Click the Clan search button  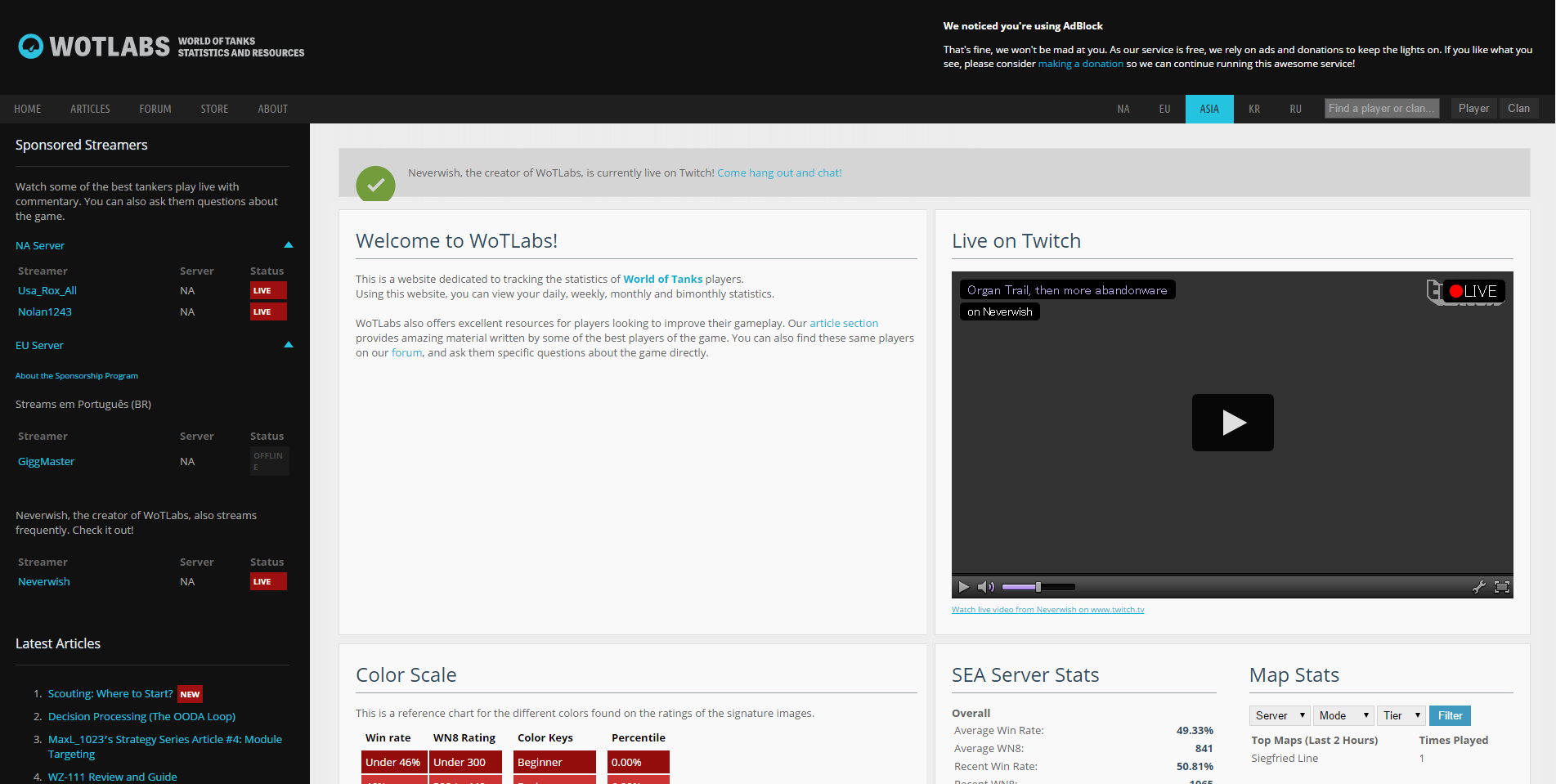pyautogui.click(x=1518, y=108)
